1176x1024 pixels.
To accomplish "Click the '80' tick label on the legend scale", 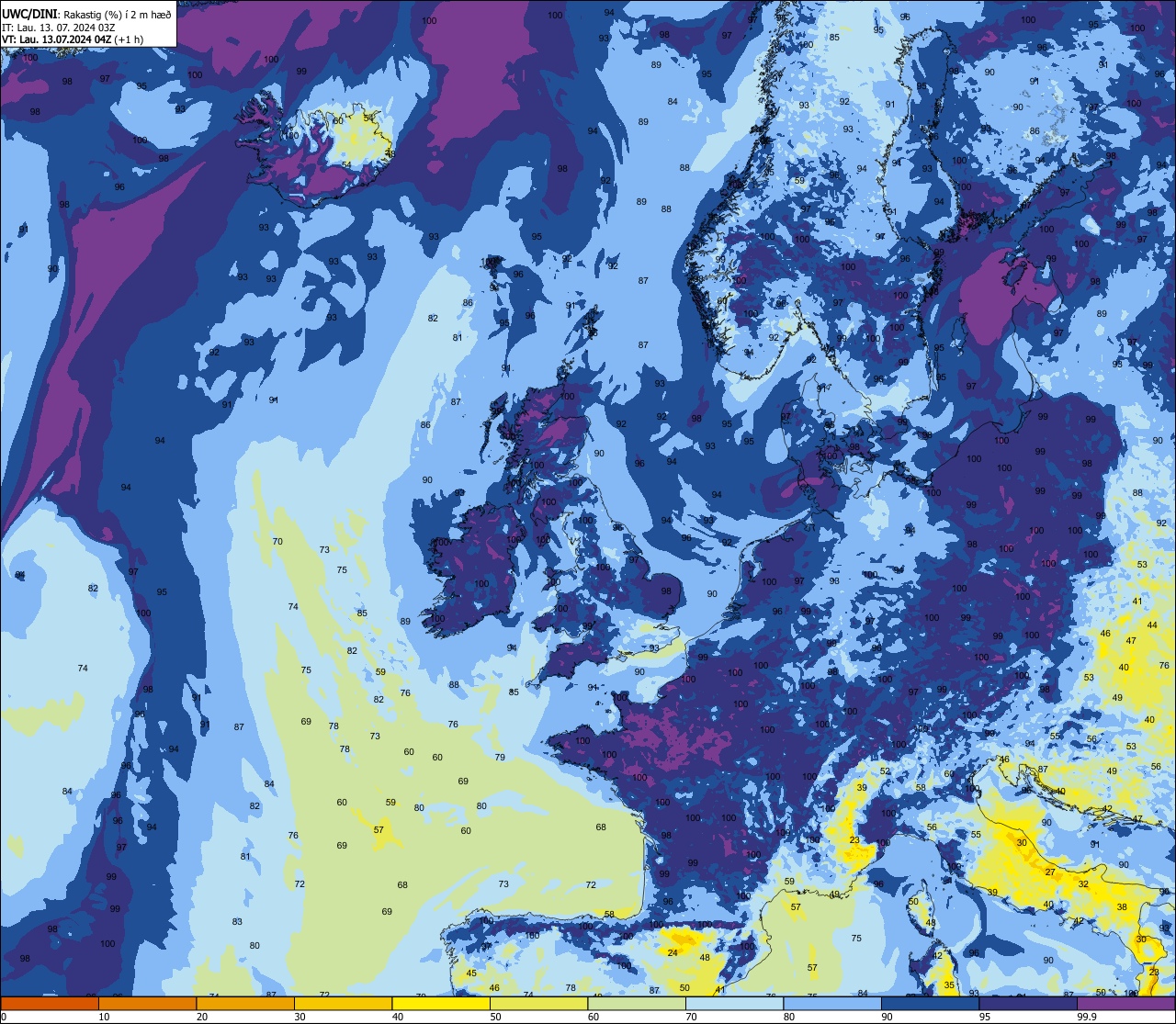I will (788, 1017).
